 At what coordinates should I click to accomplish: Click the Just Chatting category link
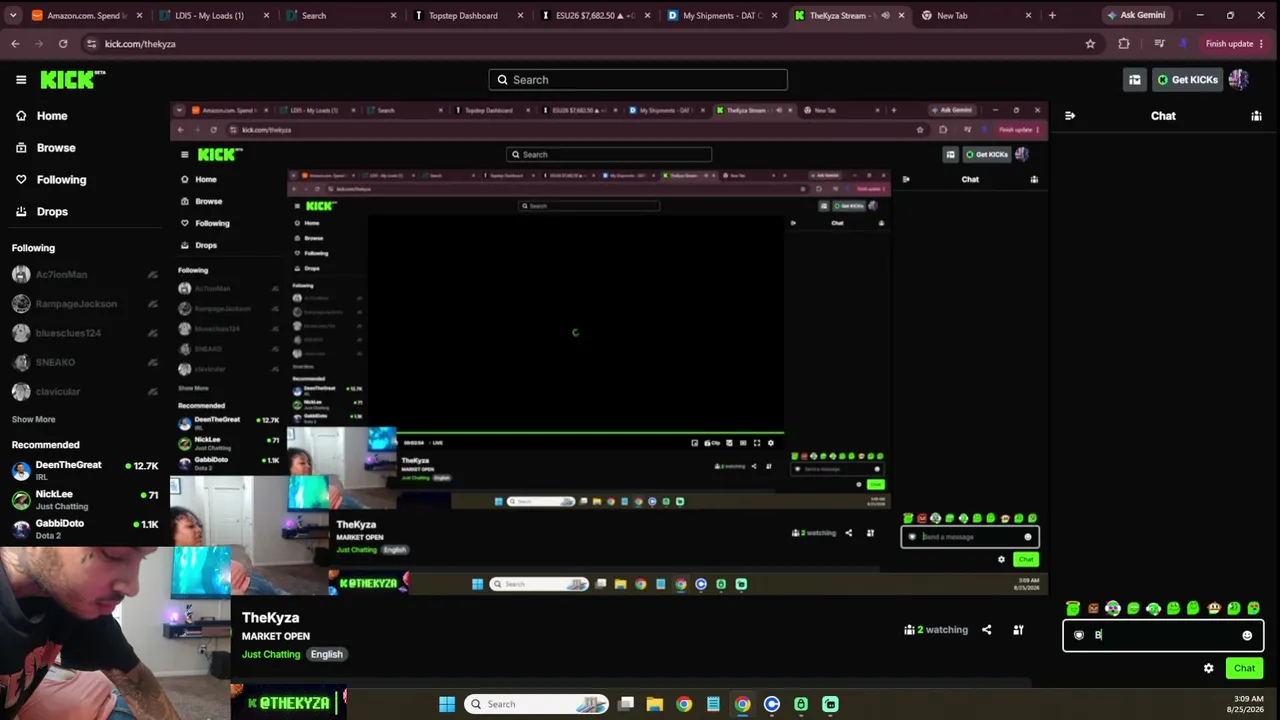[271, 654]
